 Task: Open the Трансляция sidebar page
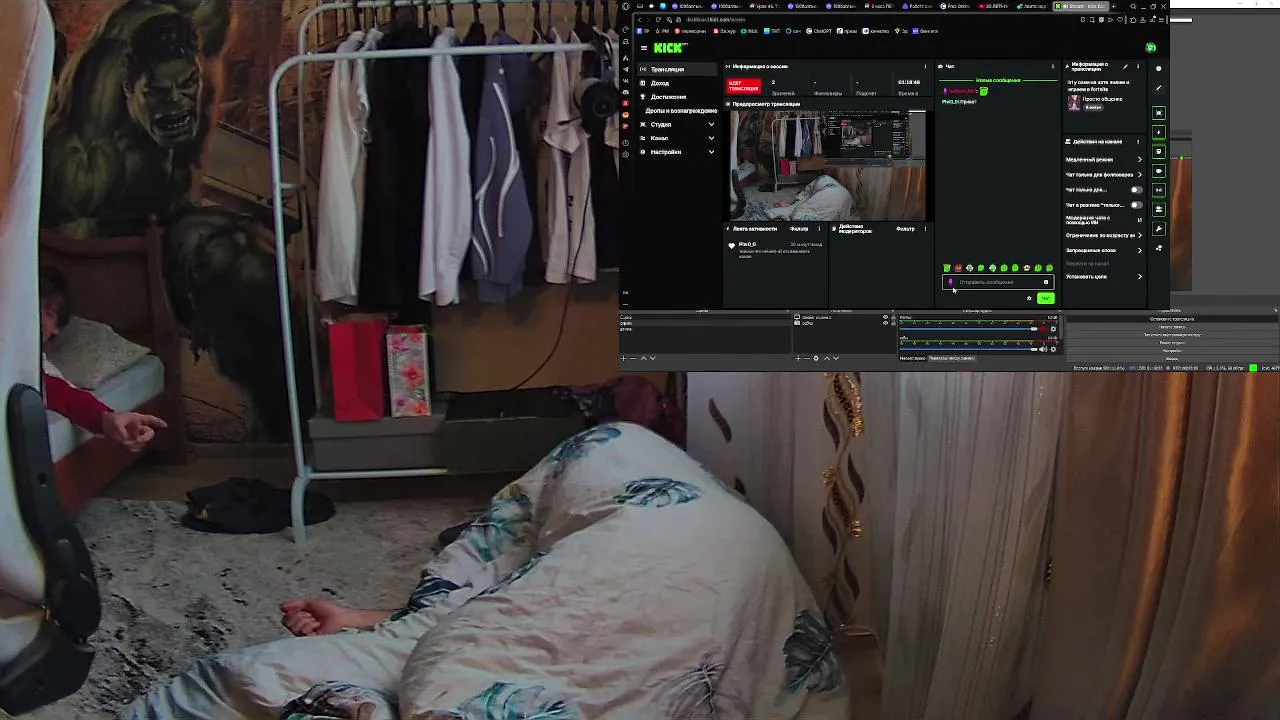(678, 69)
